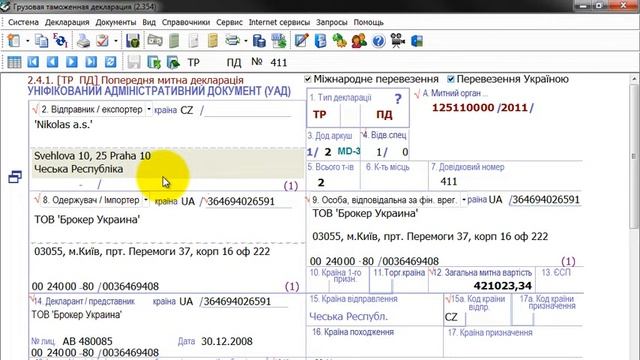Toggle the Перевезення Україною checkbox
The image size is (640, 360).
tap(451, 79)
